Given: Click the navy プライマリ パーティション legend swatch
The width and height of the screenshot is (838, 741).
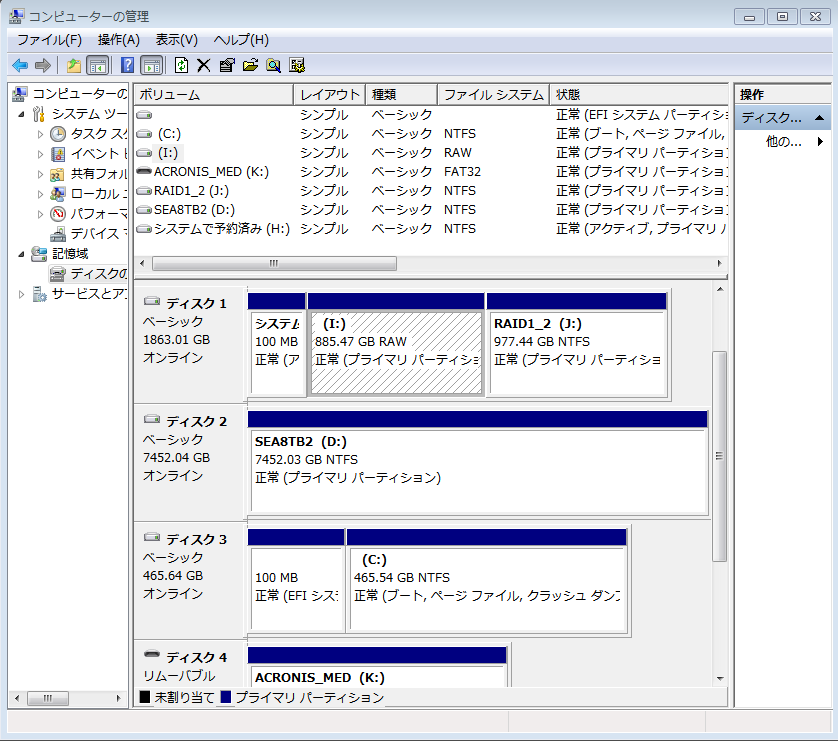Looking at the screenshot, I should 226,697.
